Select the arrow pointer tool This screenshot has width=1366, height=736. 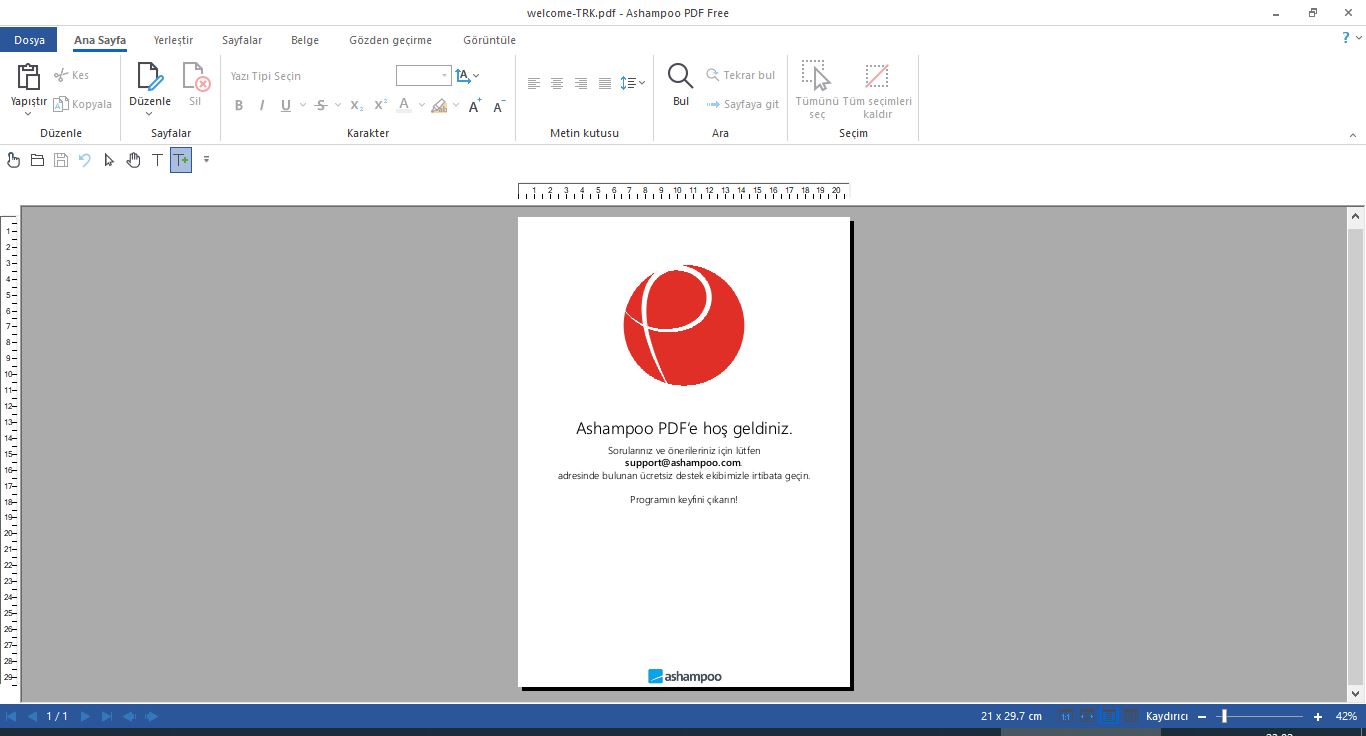[109, 160]
